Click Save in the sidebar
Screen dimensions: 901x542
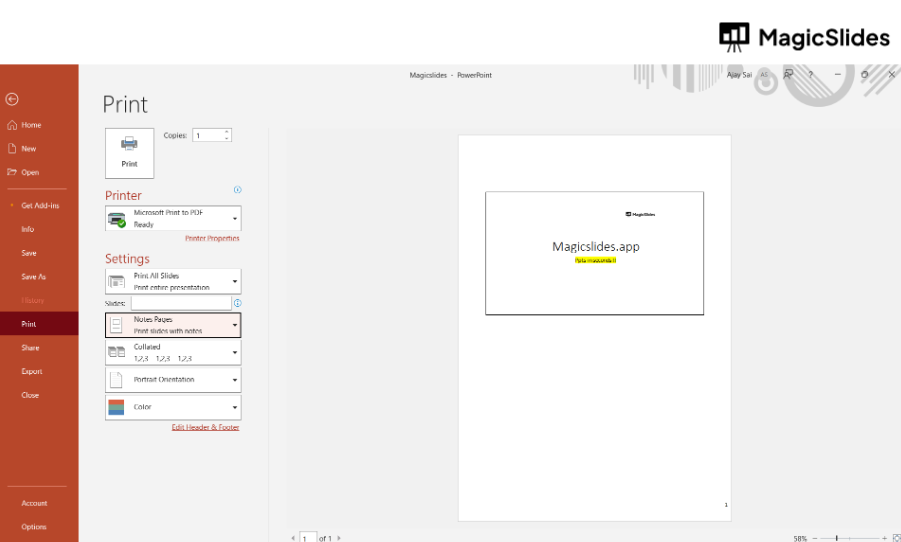(x=29, y=253)
